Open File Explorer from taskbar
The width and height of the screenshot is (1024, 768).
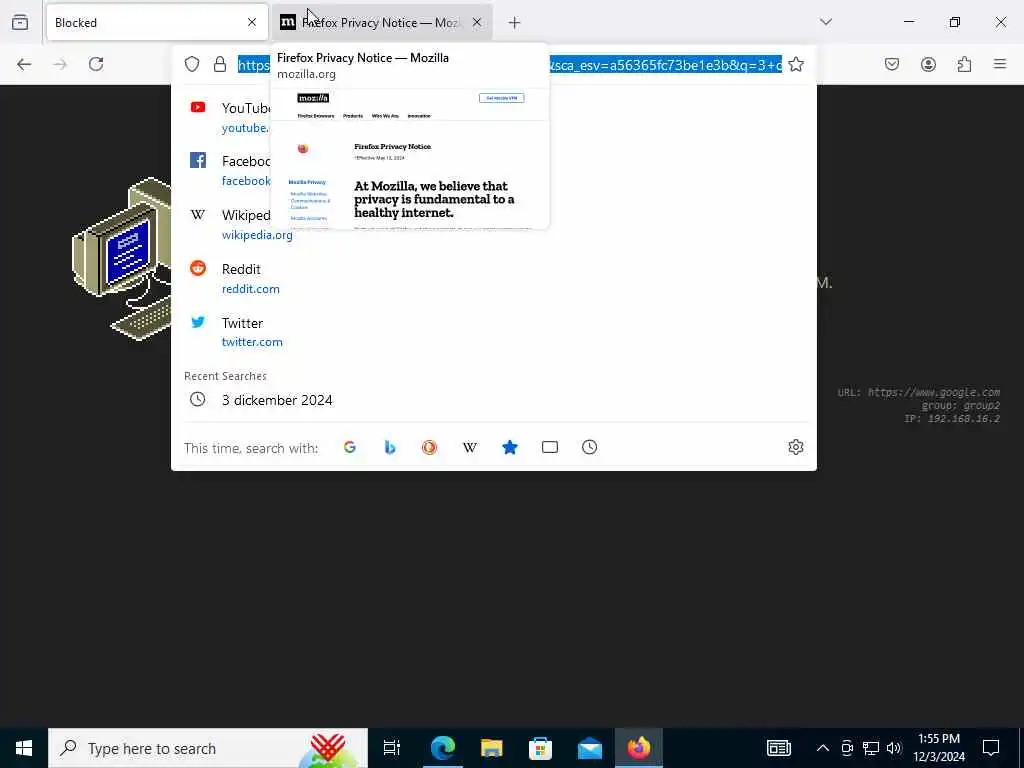[491, 748]
